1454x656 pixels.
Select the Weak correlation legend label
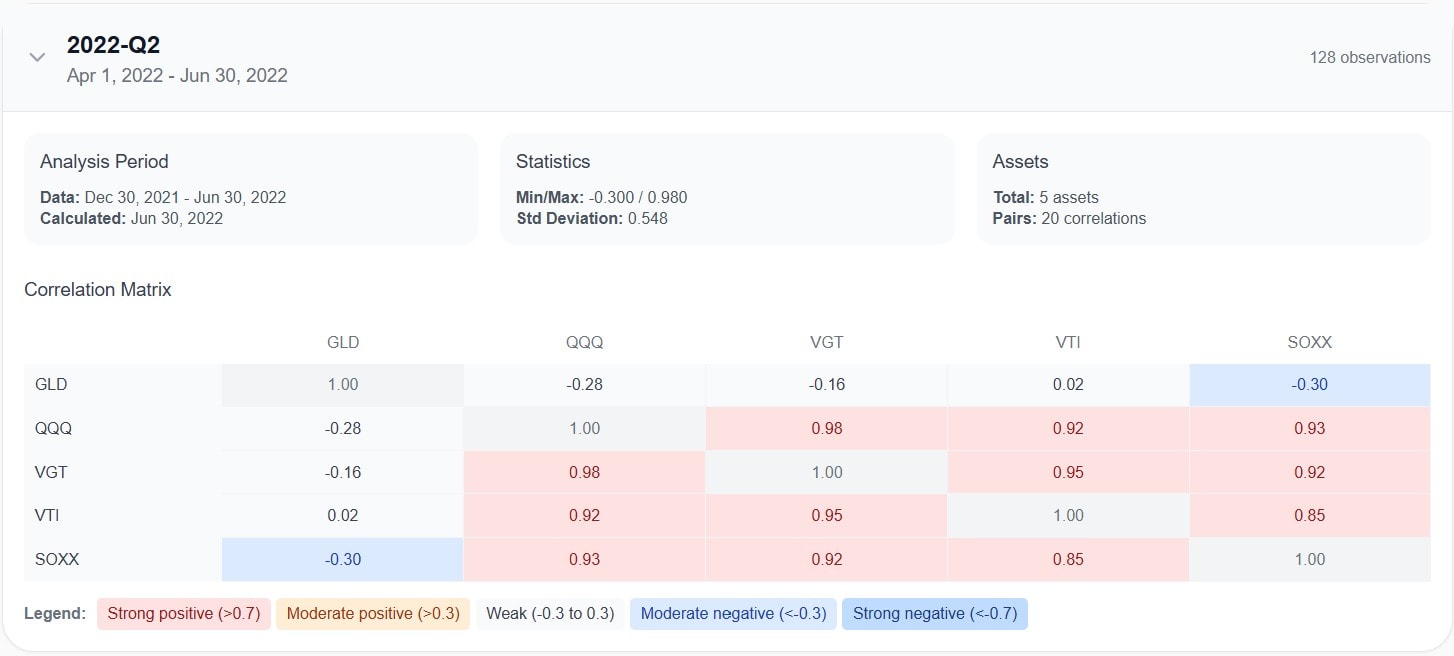pyautogui.click(x=550, y=613)
